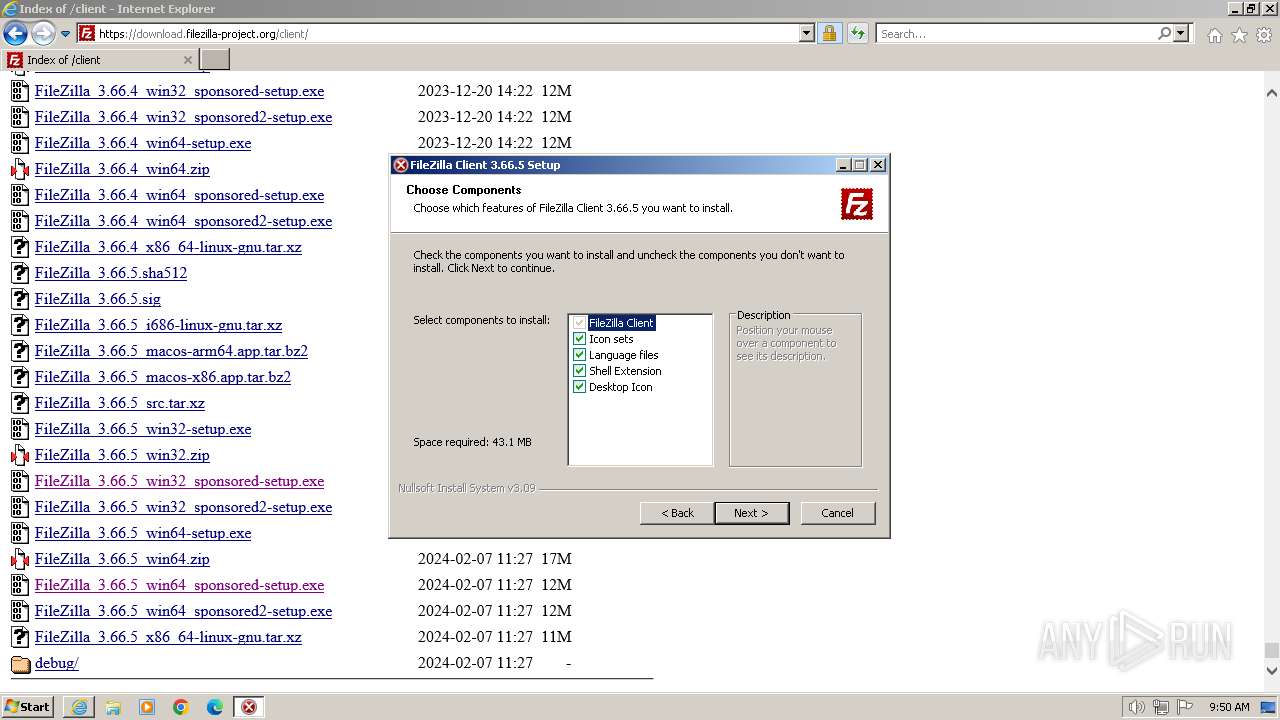Click the setup dialog title-bar icon

(x=401, y=165)
